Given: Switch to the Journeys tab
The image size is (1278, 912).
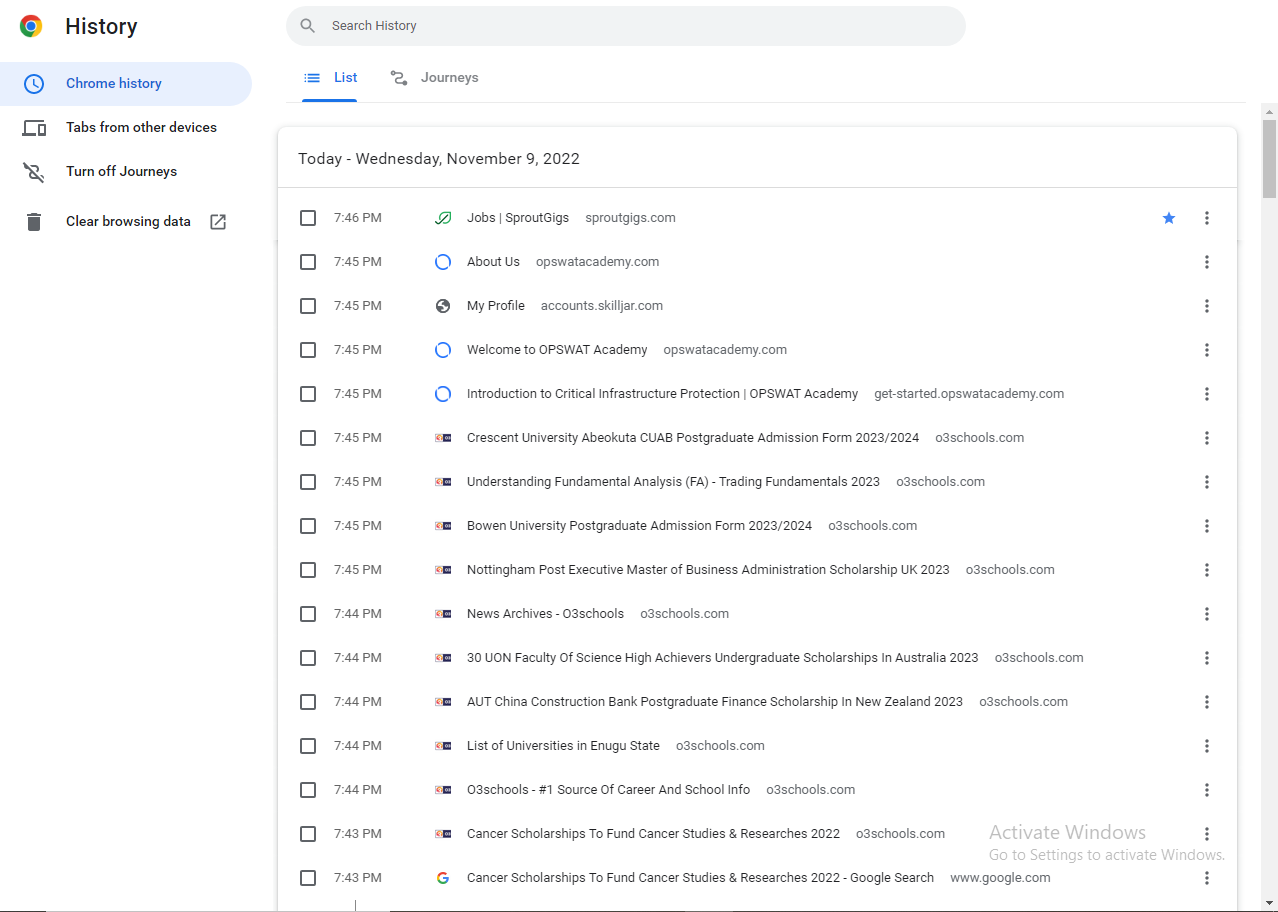Looking at the screenshot, I should 434,78.
